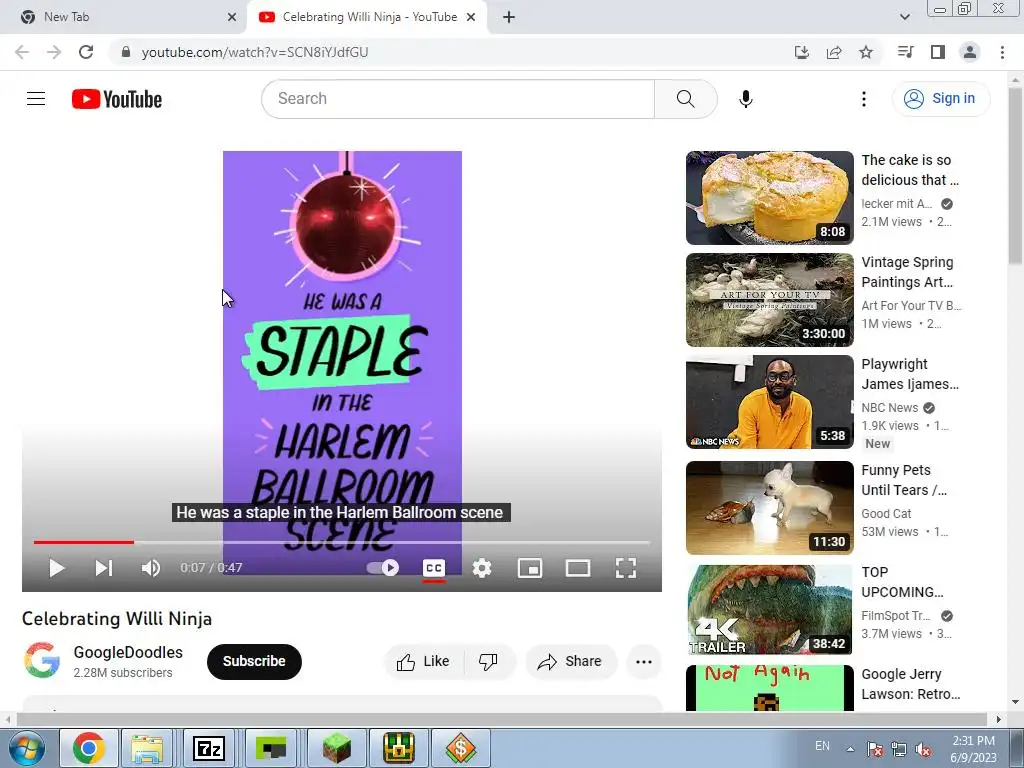Open Funny Pets video thumbnail
Viewport: 1024px width, 768px height.
769,508
